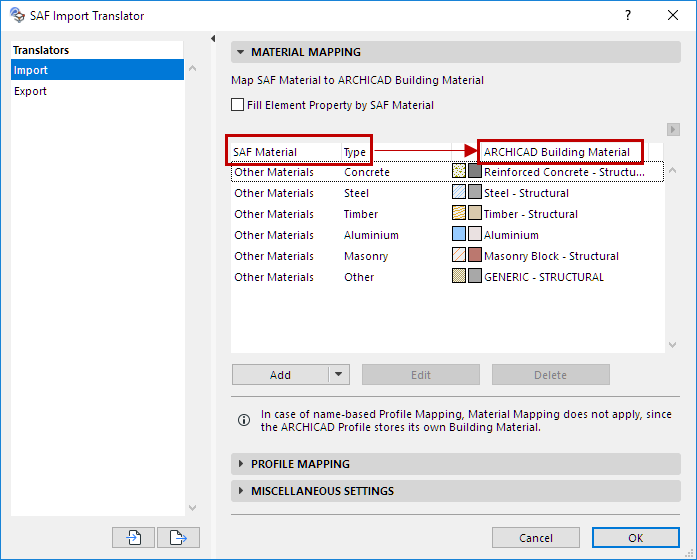Select the Other Materials row of type Concrete
Image resolution: width=697 pixels, height=560 pixels.
(447, 172)
